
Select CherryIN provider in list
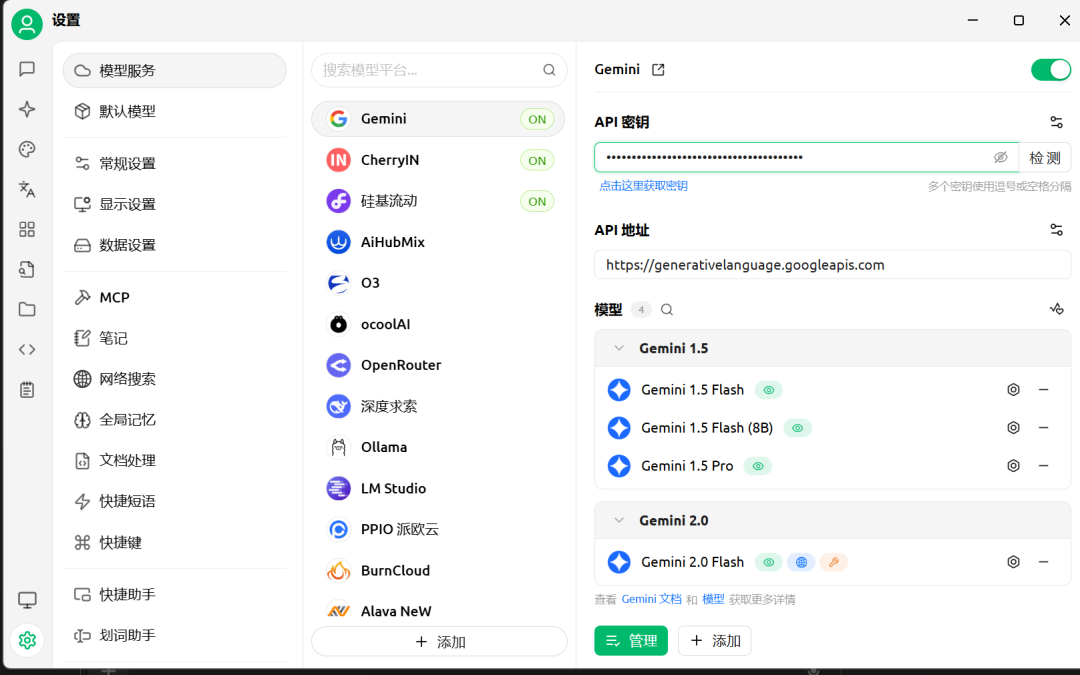tap(438, 160)
